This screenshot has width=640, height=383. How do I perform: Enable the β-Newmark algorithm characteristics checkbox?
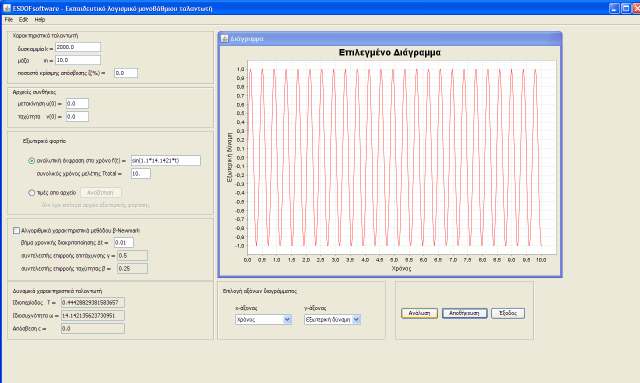pyautogui.click(x=16, y=231)
